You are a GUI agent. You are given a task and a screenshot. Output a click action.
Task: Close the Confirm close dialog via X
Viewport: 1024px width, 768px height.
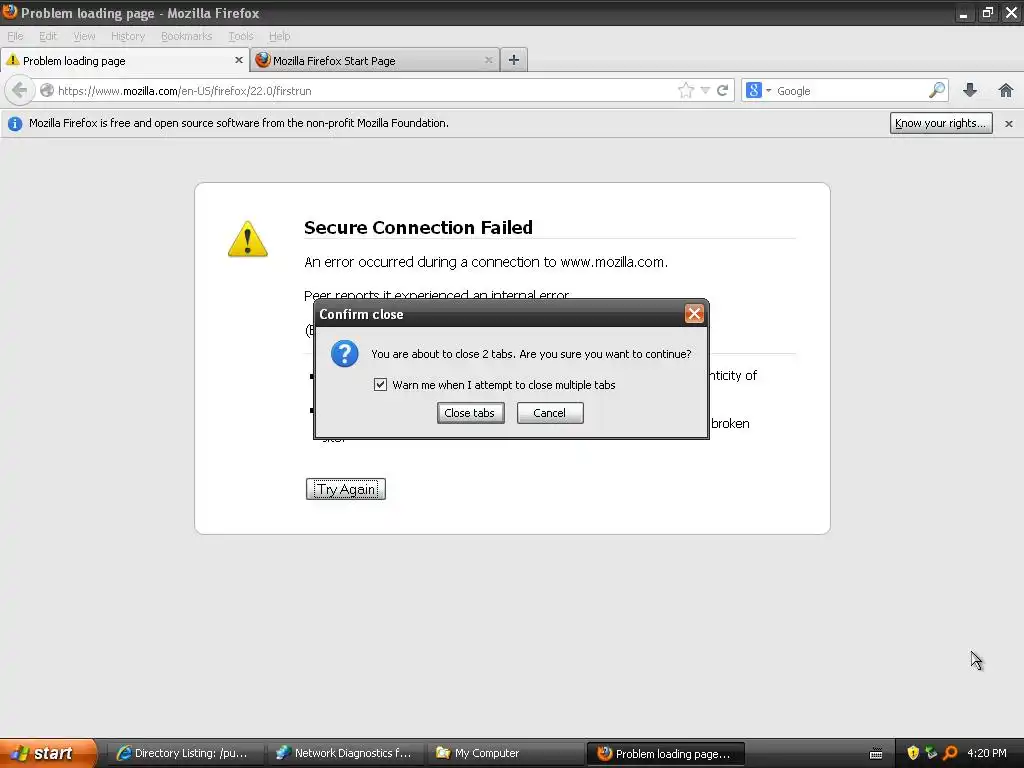point(694,314)
